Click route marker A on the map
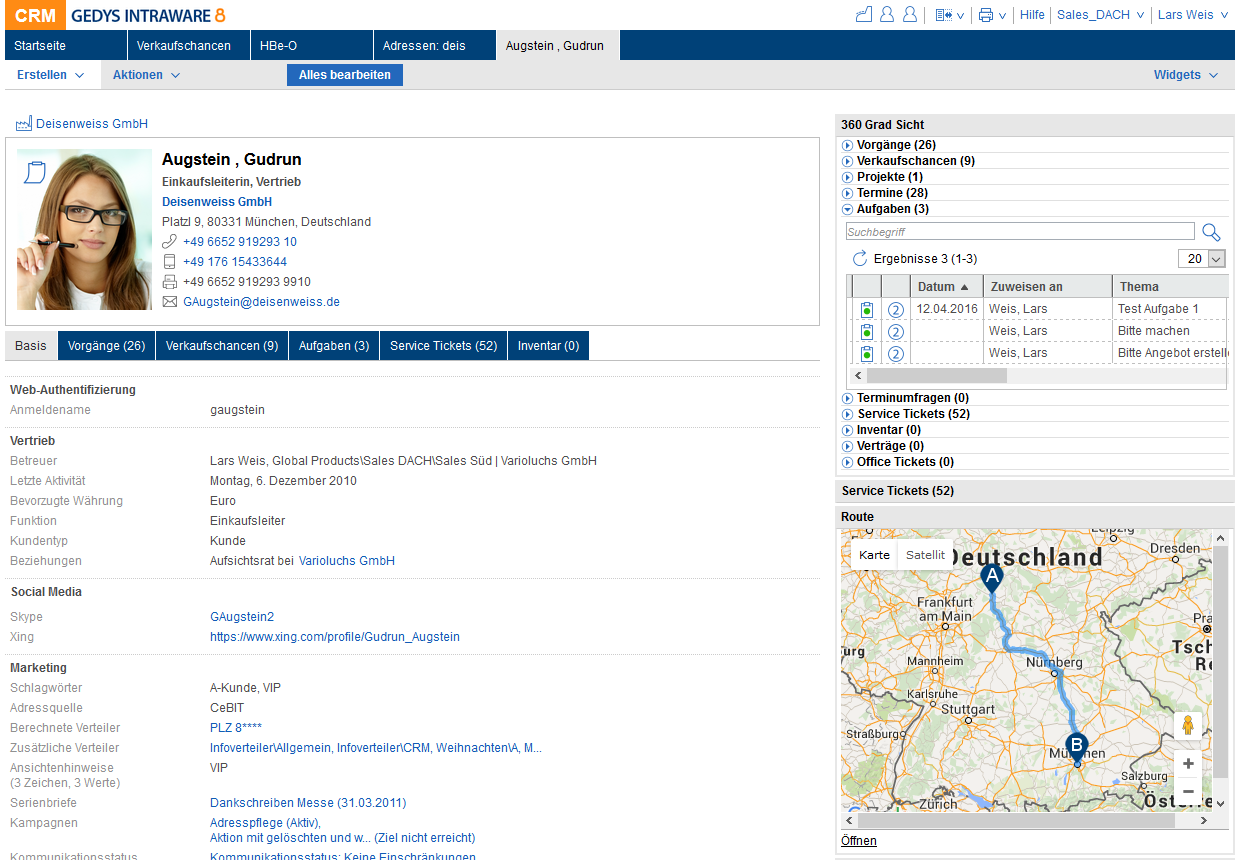The width and height of the screenshot is (1242, 860). (x=992, y=579)
